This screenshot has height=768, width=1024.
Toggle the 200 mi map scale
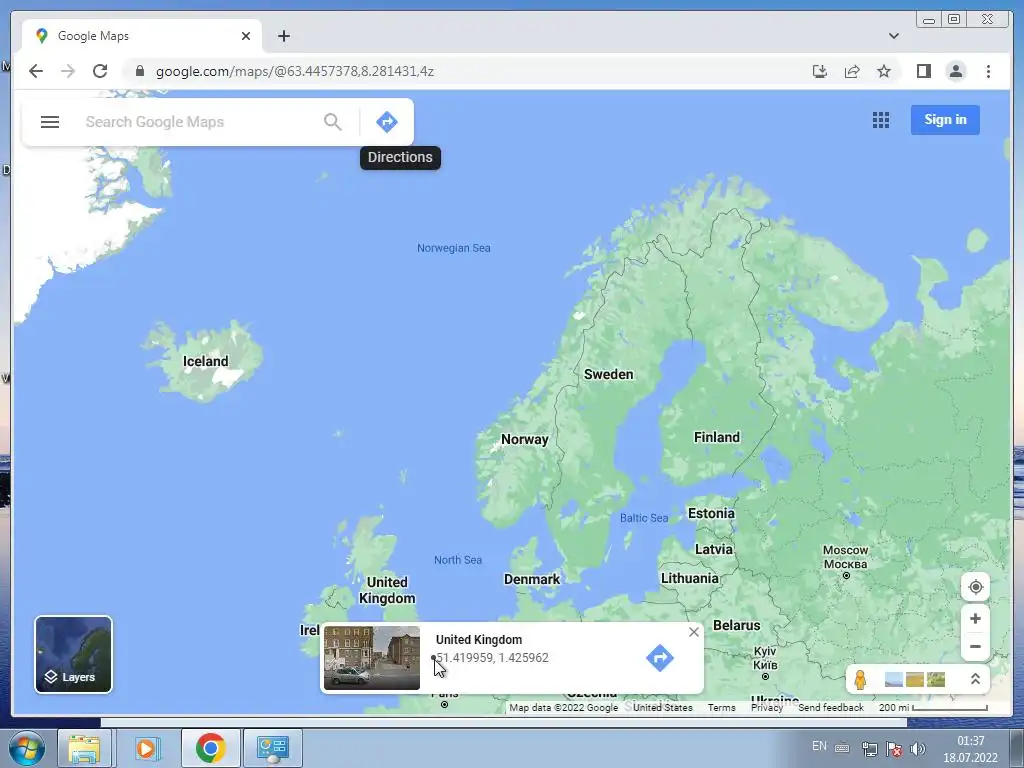[933, 707]
